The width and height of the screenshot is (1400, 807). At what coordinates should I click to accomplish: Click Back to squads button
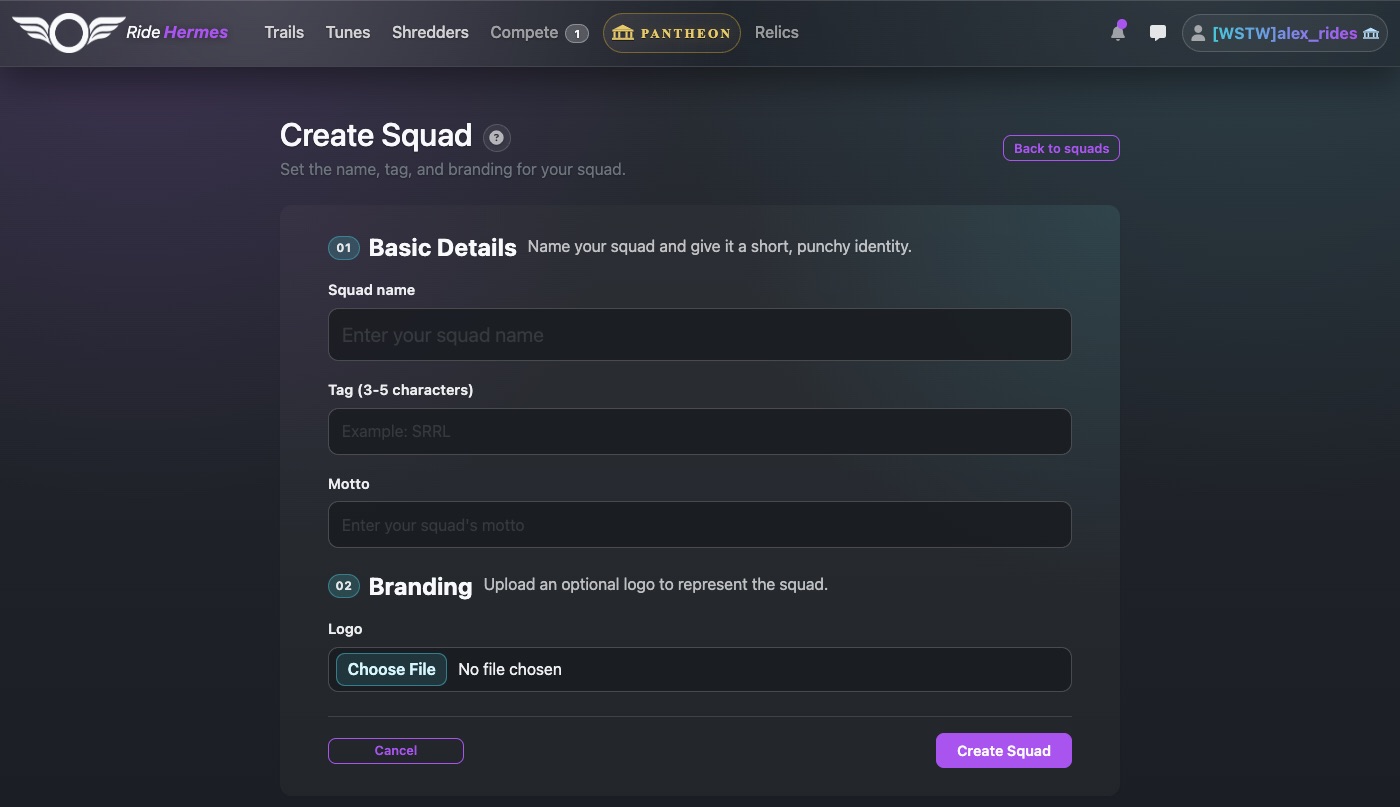[1061, 148]
